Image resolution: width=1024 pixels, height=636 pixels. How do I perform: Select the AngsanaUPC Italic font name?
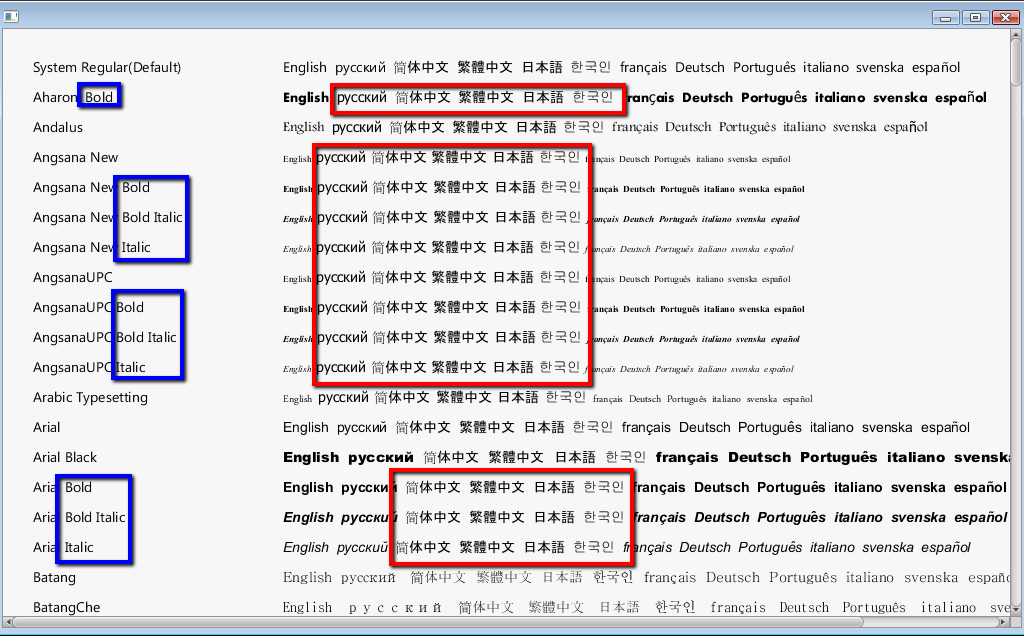(x=89, y=368)
